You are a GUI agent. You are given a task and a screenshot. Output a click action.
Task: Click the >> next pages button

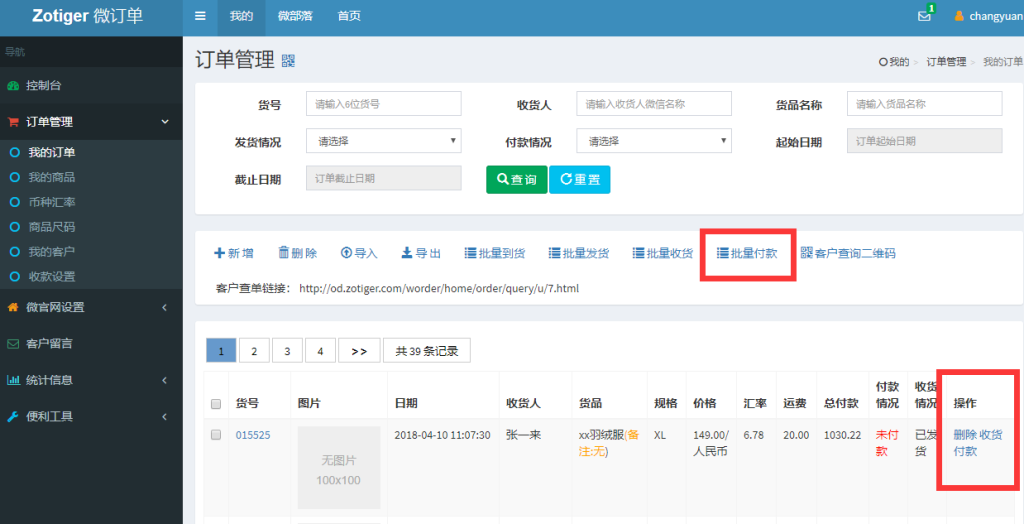click(359, 351)
